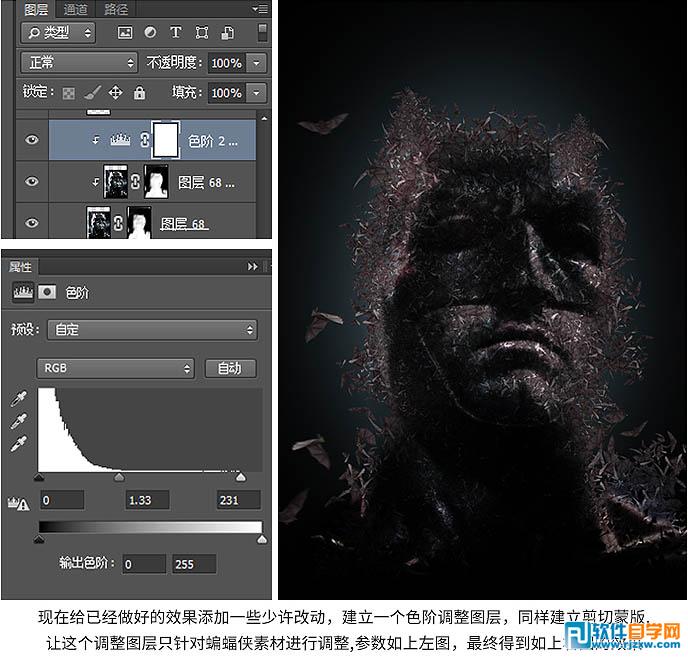Open the RGB channel dropdown
Screen dimensions: 688x658
115,368
